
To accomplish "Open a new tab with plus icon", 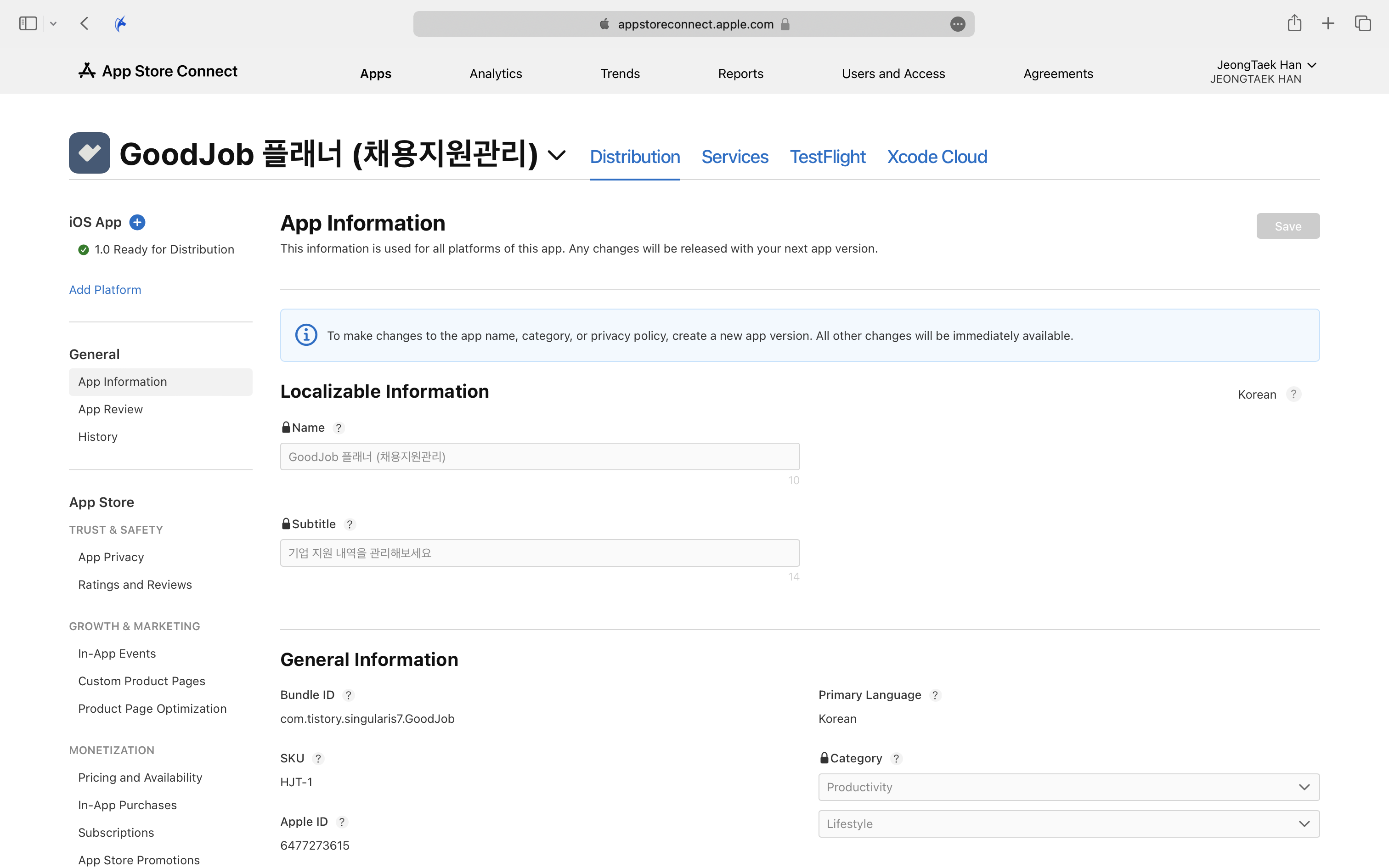I will 1327,23.
